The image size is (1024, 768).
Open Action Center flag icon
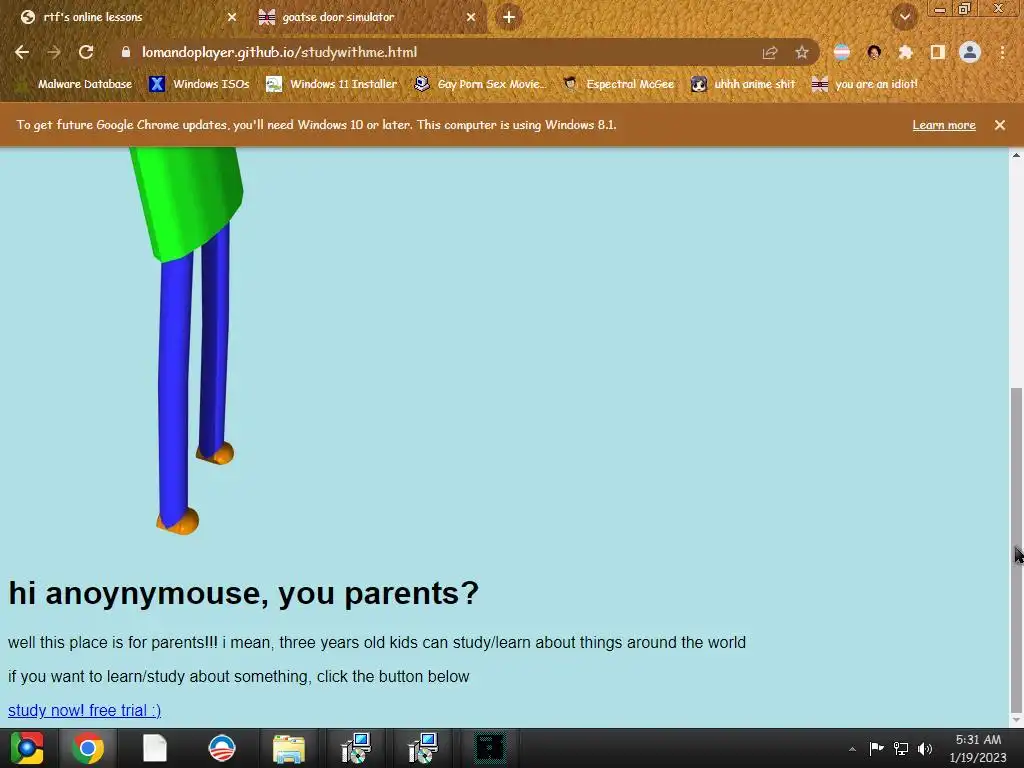tap(876, 748)
